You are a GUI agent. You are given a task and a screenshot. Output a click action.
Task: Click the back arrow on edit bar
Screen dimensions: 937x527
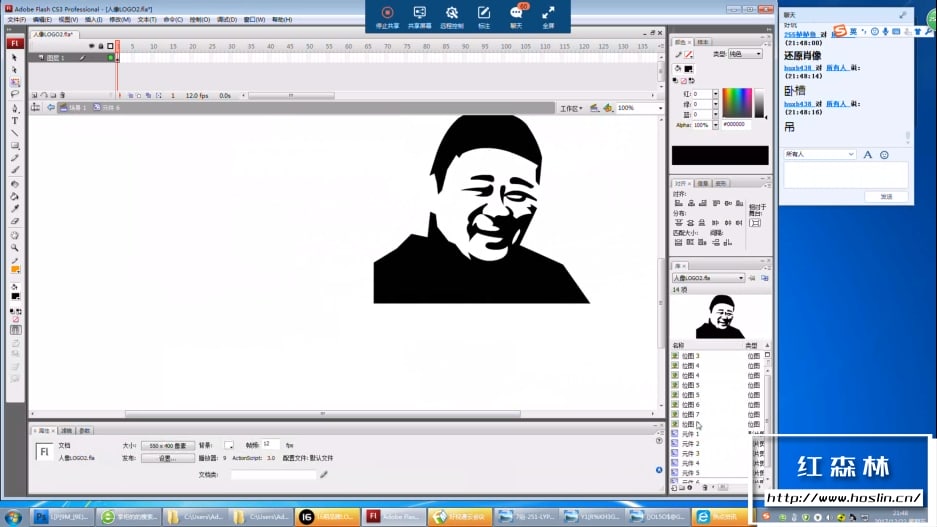click(51, 108)
